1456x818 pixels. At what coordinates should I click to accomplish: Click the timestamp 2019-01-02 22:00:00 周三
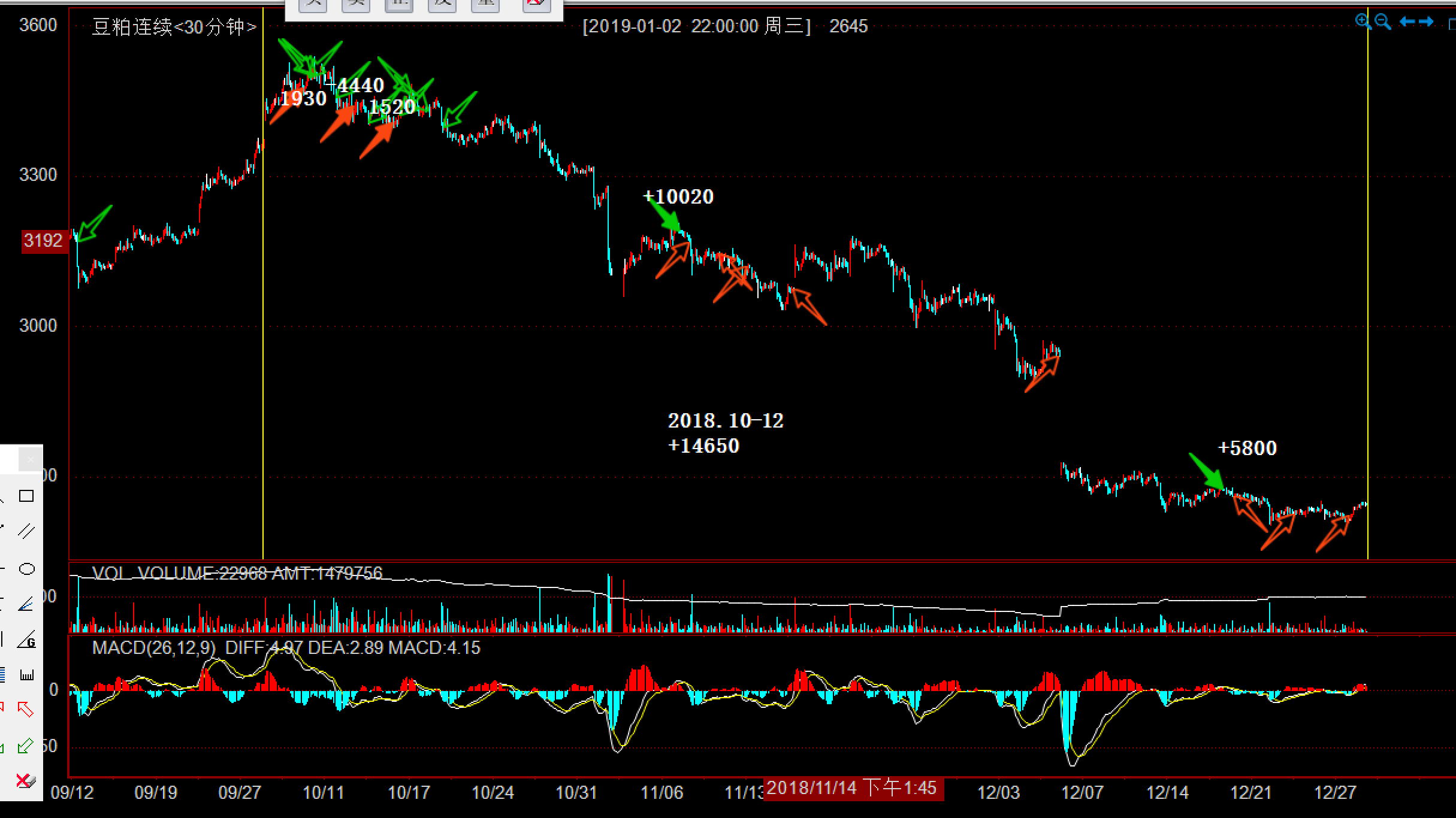(696, 26)
